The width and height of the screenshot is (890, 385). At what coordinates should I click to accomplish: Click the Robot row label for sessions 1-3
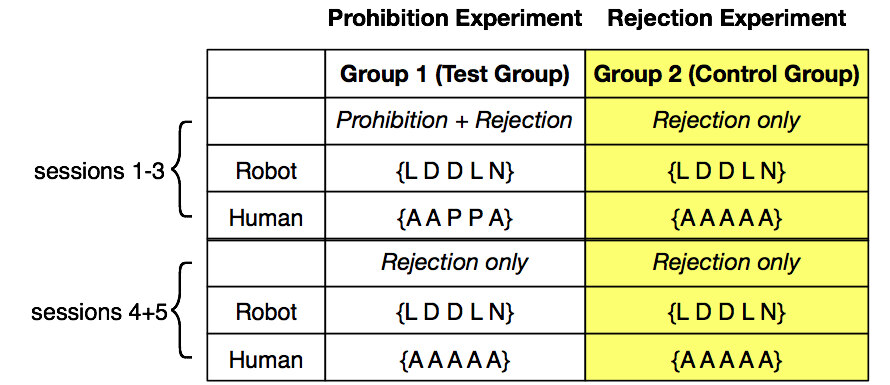coord(266,171)
